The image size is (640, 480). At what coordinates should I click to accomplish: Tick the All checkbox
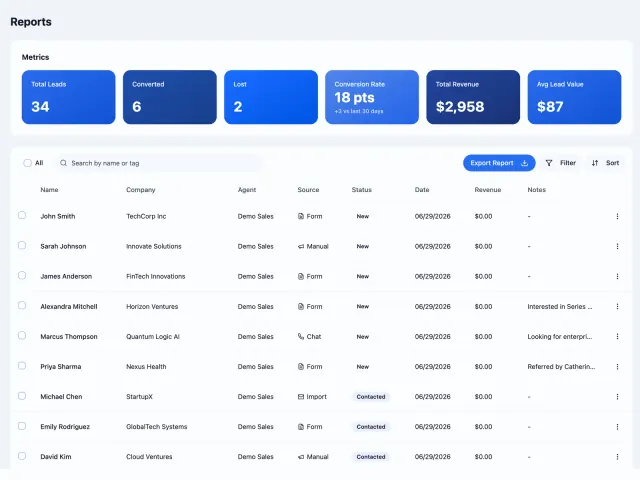(27, 163)
